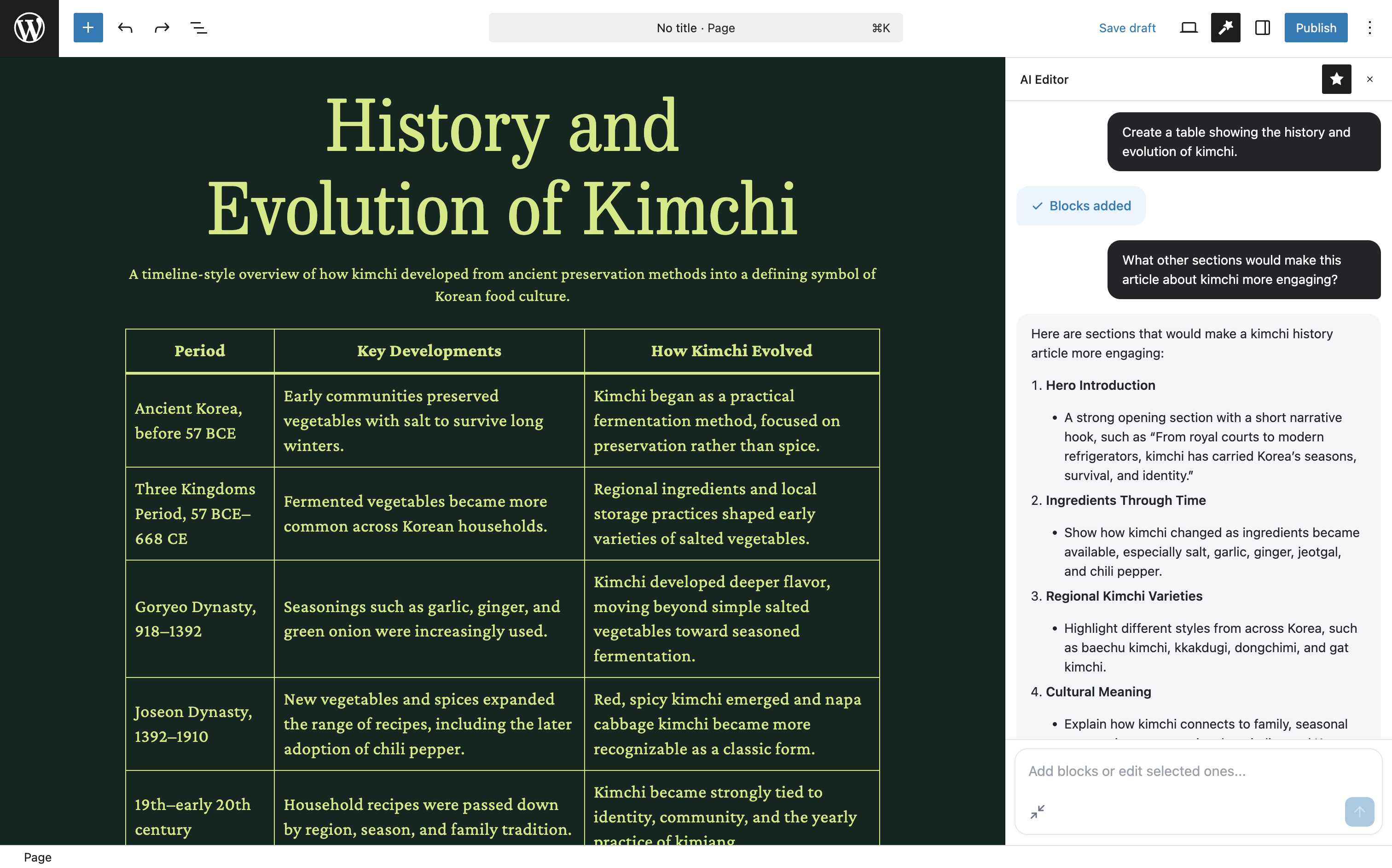
Task: Click the New vegetables and spices cell
Action: pos(429,724)
